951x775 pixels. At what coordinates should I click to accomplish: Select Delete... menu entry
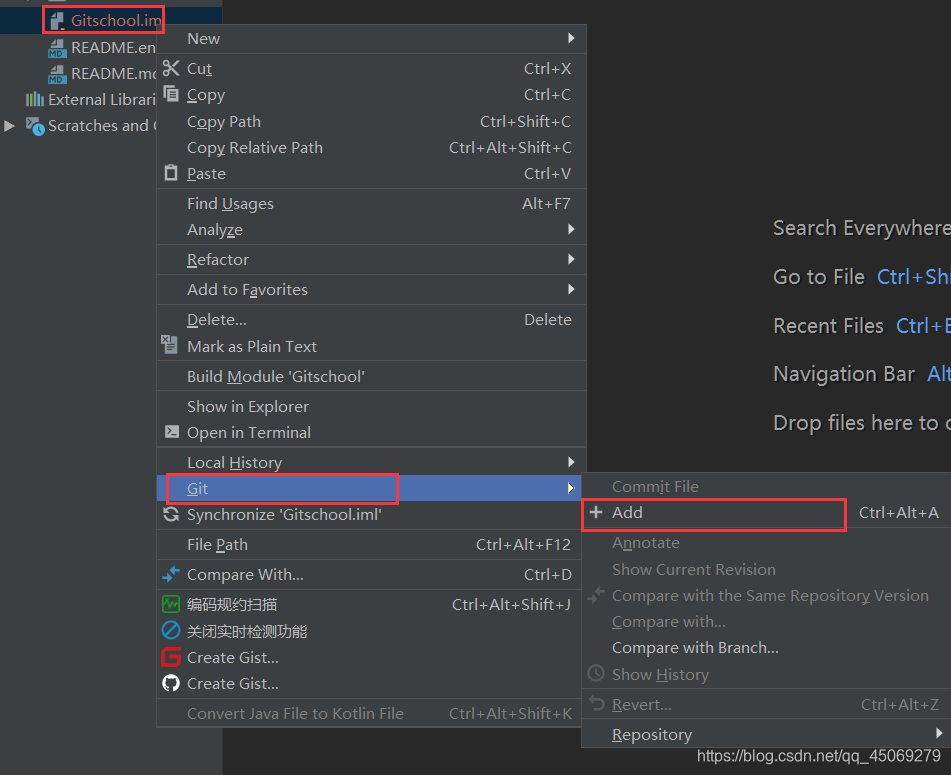371,319
